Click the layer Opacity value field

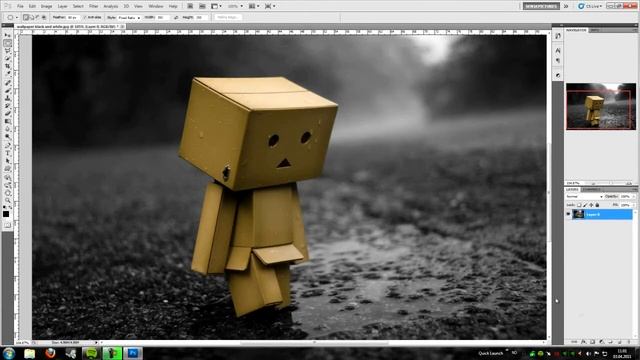tap(626, 197)
